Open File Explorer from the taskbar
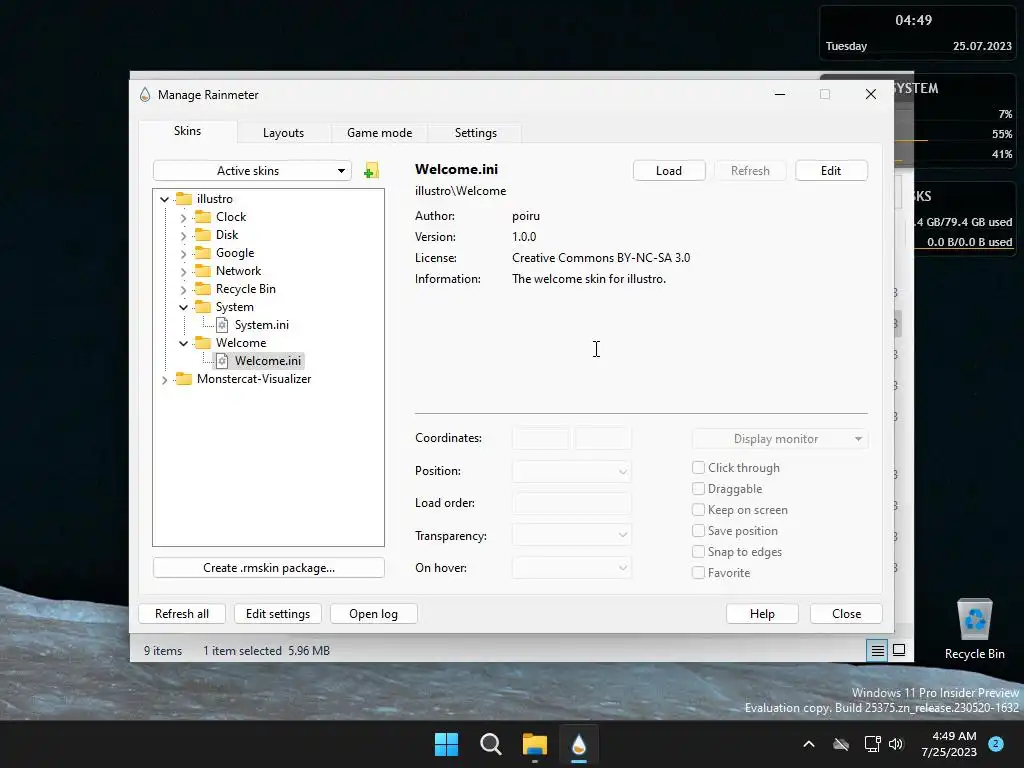This screenshot has height=768, width=1024. (535, 744)
